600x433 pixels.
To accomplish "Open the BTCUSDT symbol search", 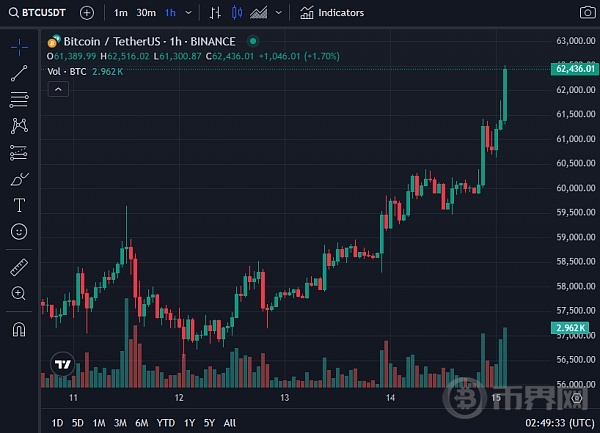I will pos(37,13).
